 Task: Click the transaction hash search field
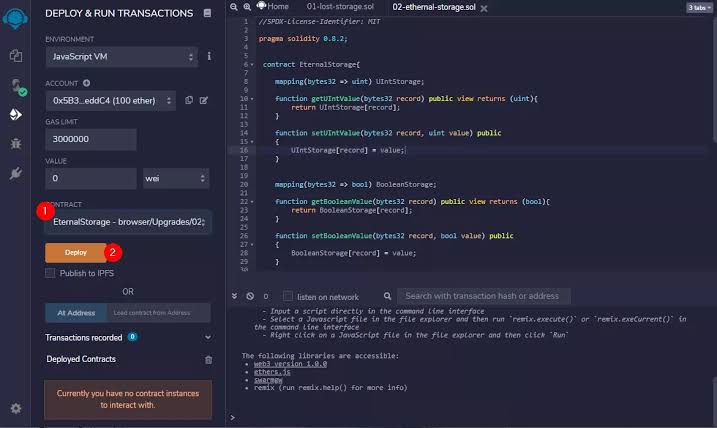coord(483,296)
